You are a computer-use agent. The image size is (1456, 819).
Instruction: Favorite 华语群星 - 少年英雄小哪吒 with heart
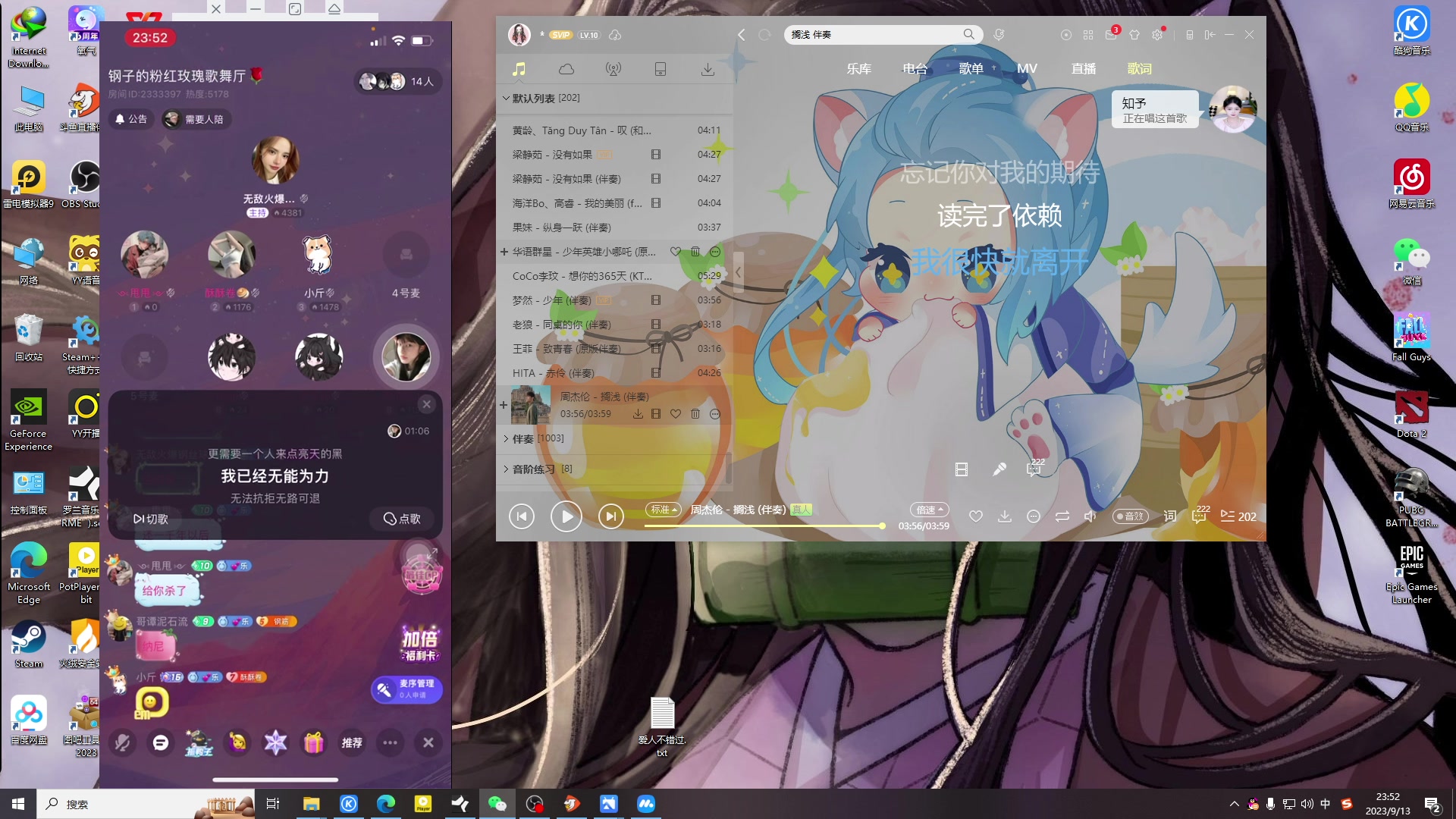click(675, 252)
